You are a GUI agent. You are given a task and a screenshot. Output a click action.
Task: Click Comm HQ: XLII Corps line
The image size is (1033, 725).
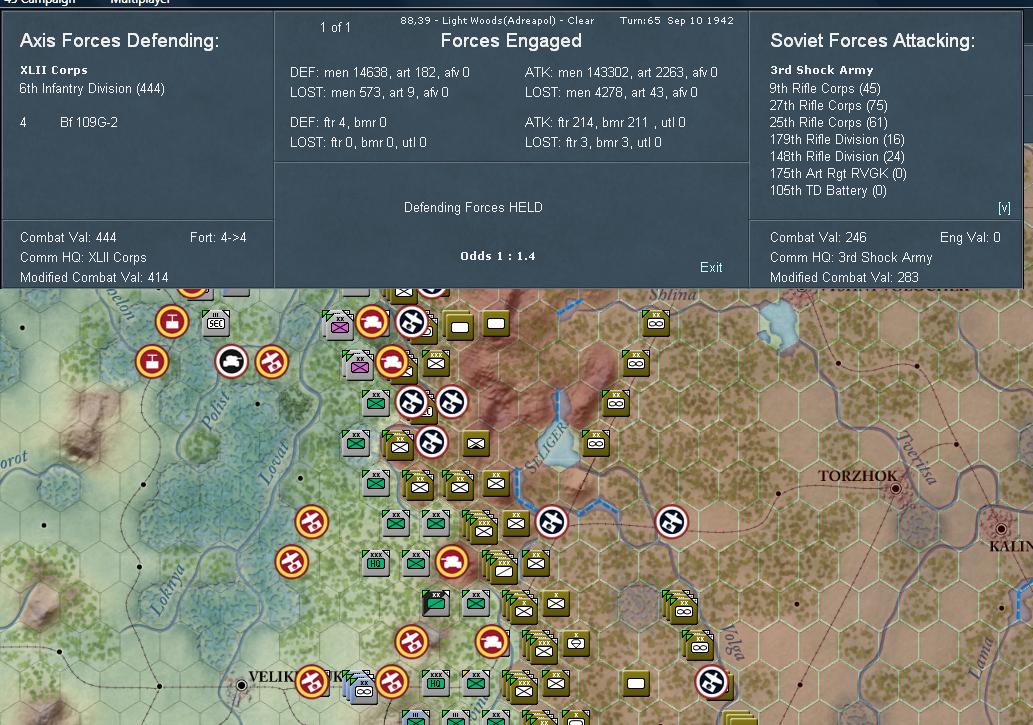click(83, 258)
